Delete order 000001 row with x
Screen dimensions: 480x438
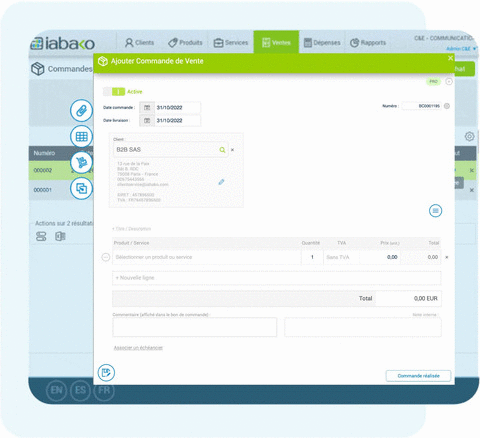pos(472,190)
